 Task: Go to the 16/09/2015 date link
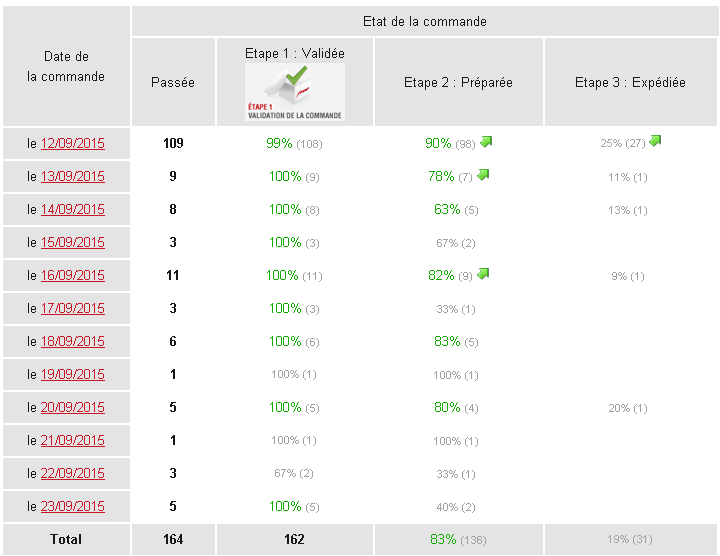pyautogui.click(x=72, y=276)
